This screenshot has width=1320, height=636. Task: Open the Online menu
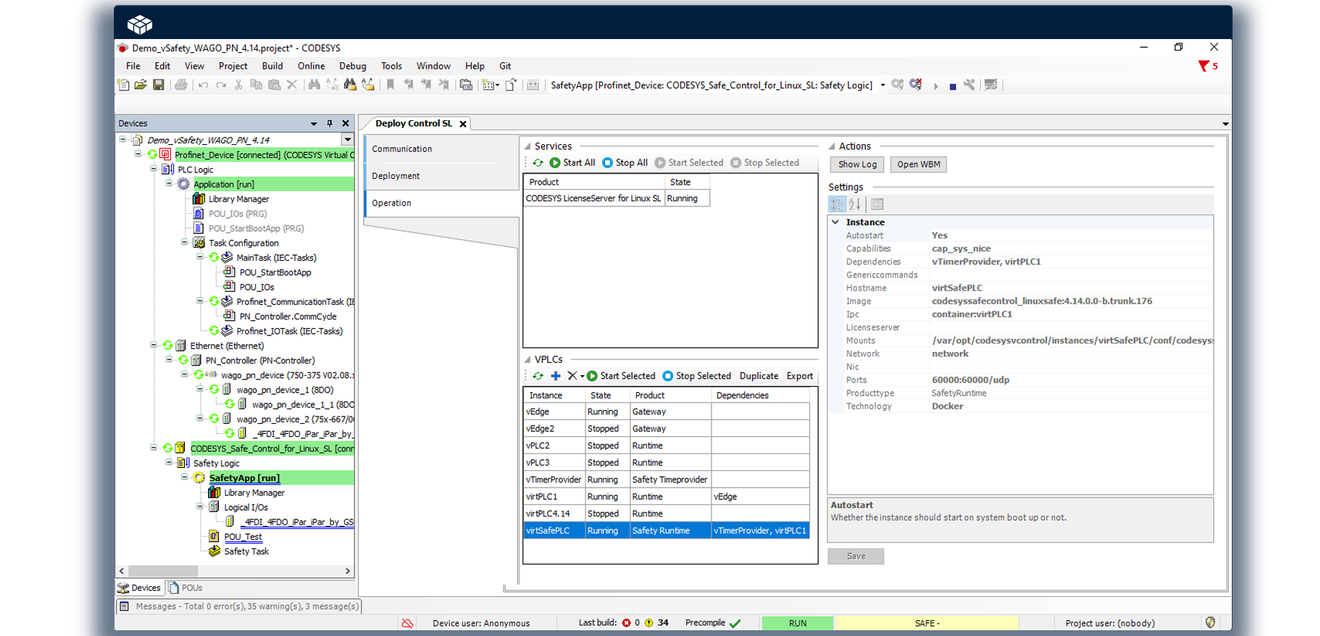pyautogui.click(x=311, y=66)
